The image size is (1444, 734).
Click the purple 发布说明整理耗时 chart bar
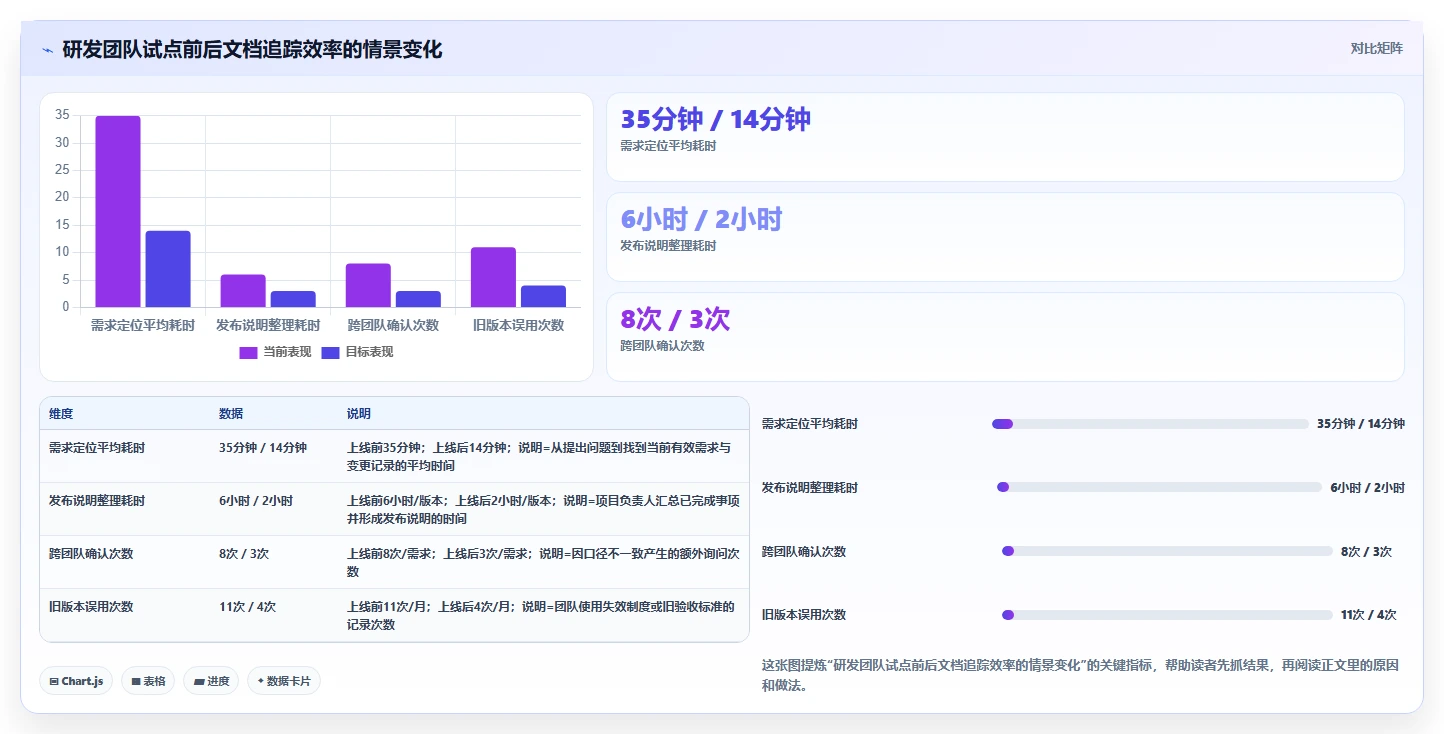click(243, 291)
